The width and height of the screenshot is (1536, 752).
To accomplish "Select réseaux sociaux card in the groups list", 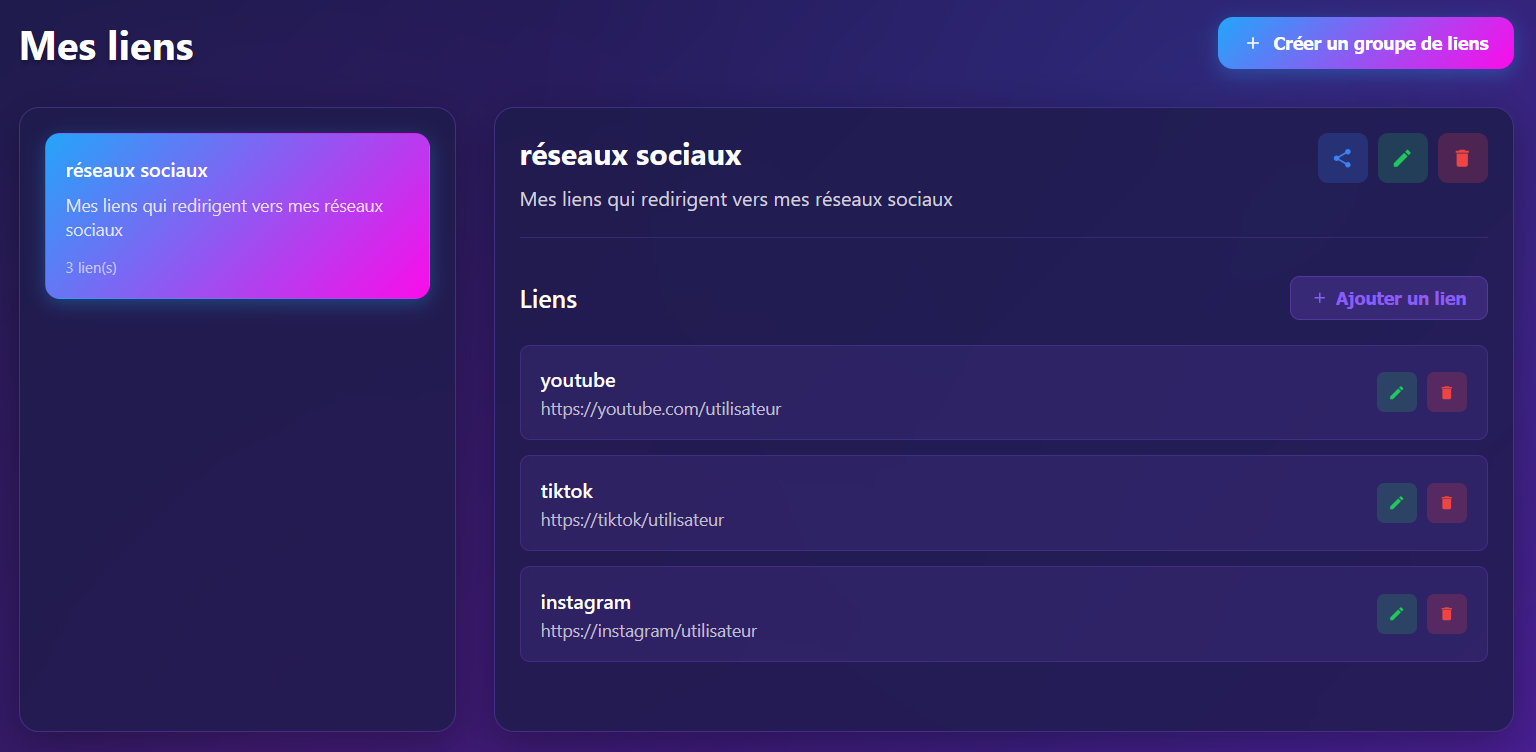I will pos(237,216).
